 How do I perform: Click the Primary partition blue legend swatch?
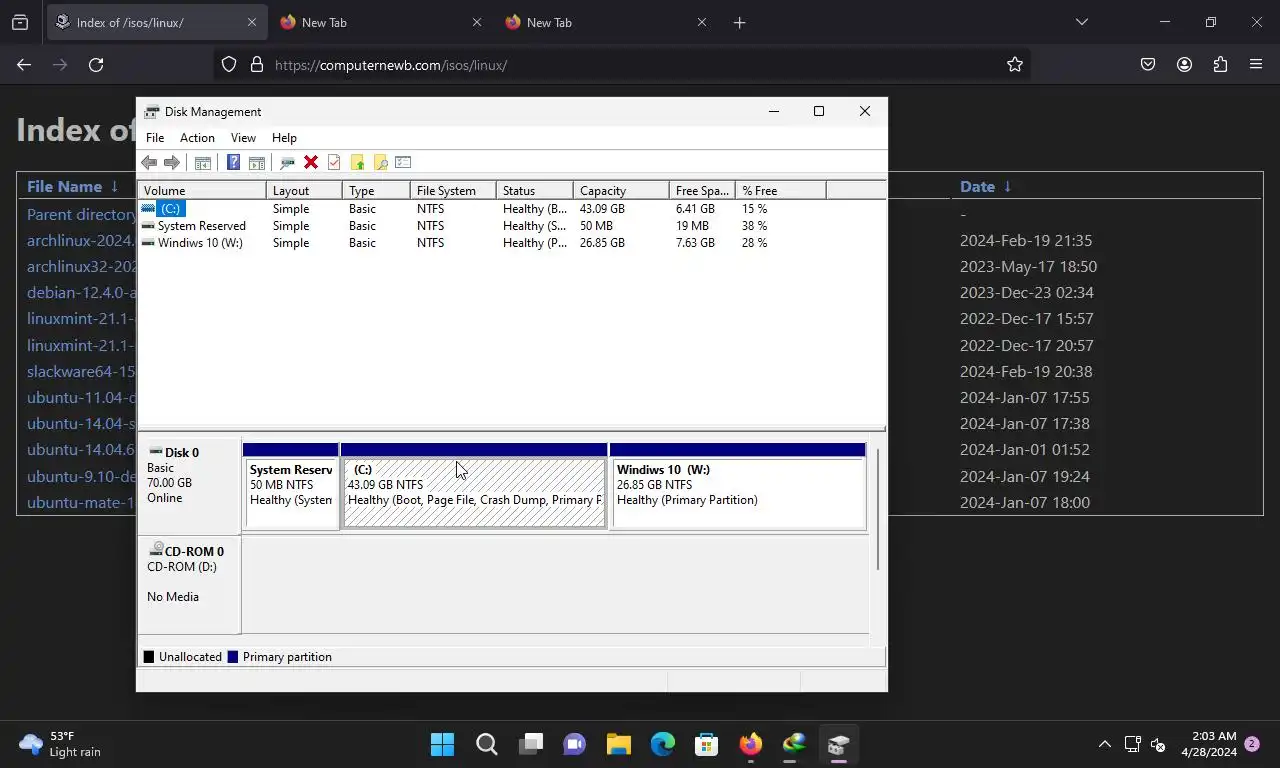(233, 657)
